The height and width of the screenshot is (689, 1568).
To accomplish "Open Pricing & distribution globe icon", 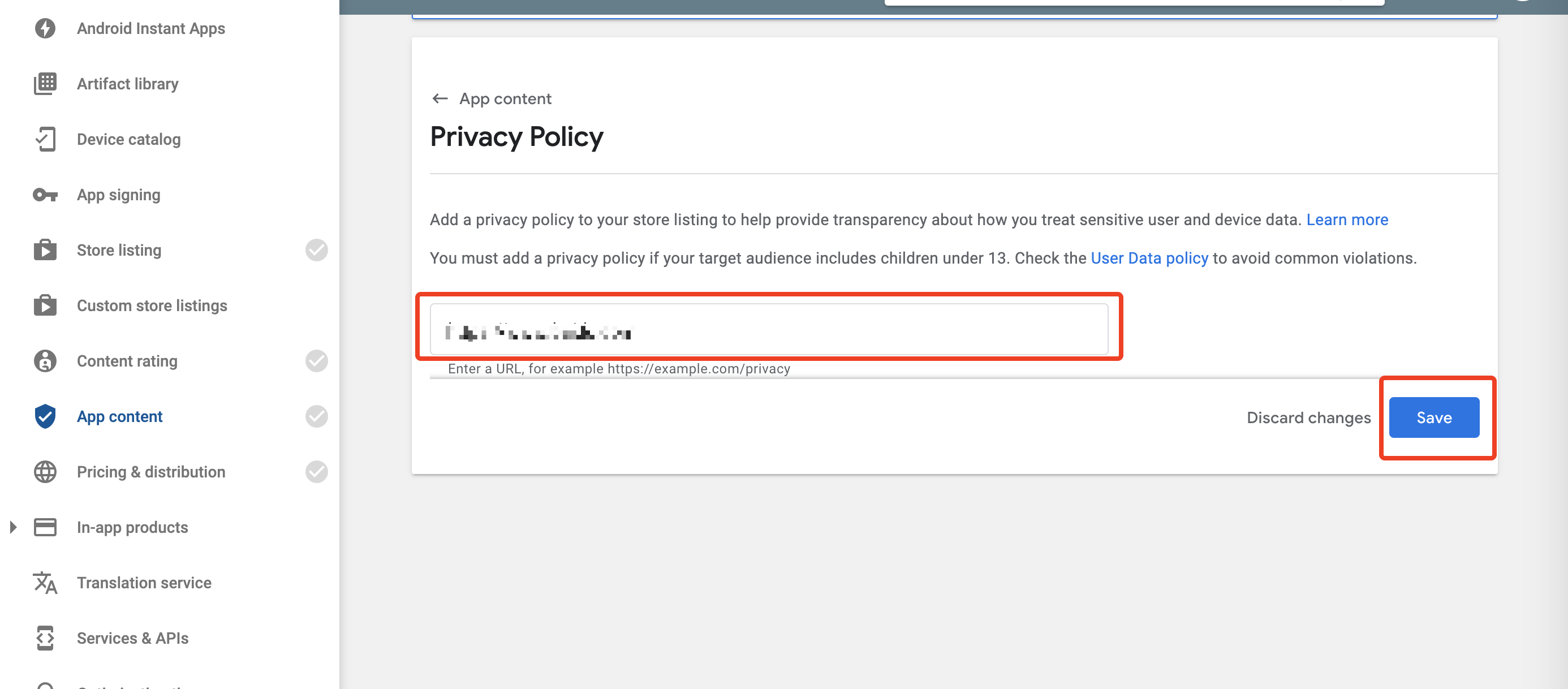I will tap(45, 472).
